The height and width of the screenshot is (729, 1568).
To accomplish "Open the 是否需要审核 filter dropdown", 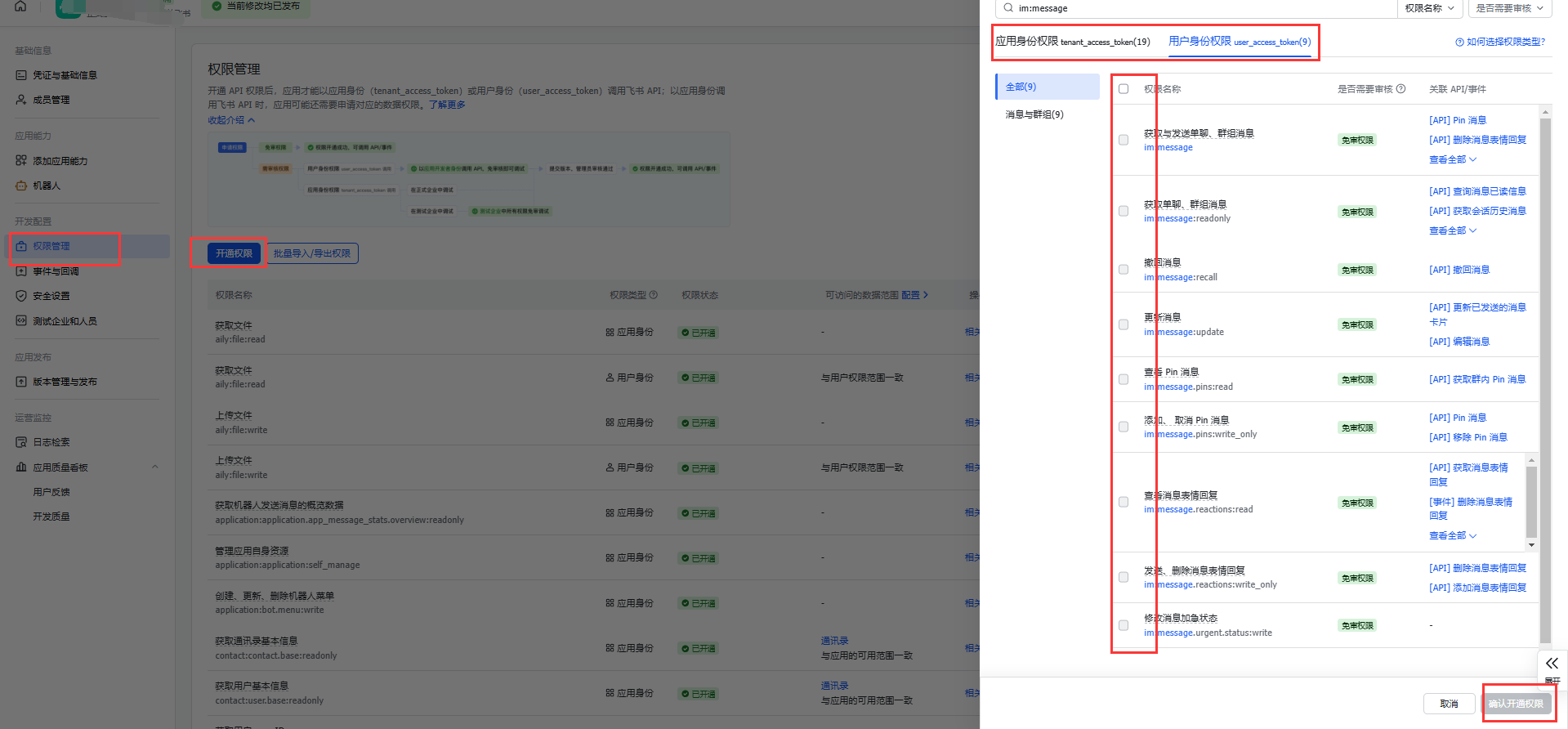I will coord(1509,8).
